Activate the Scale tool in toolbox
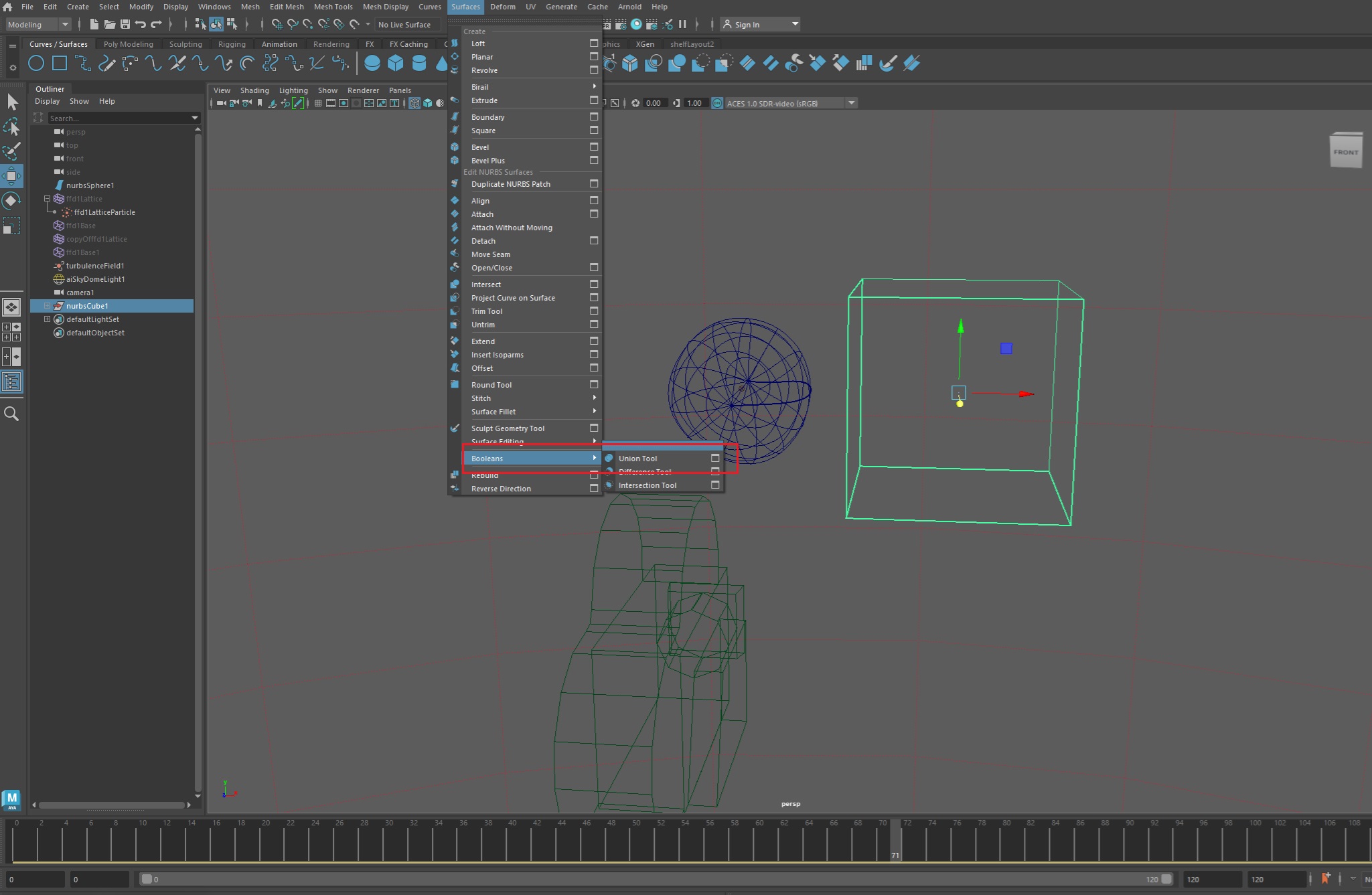The height and width of the screenshot is (895, 1372). coord(12,226)
